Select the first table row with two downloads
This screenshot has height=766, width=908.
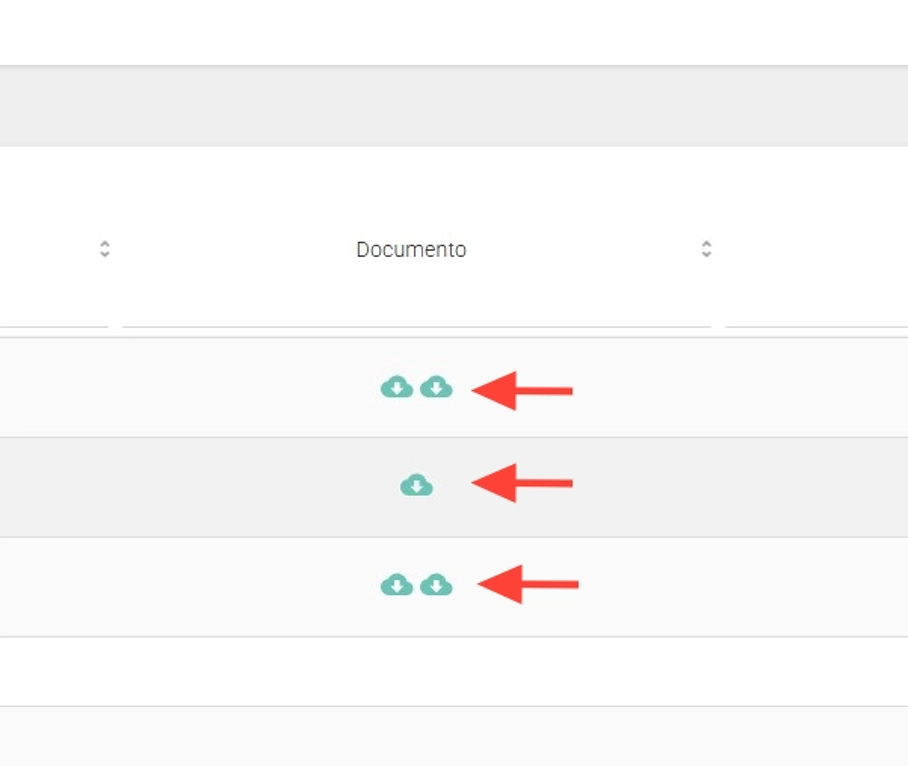200,387
